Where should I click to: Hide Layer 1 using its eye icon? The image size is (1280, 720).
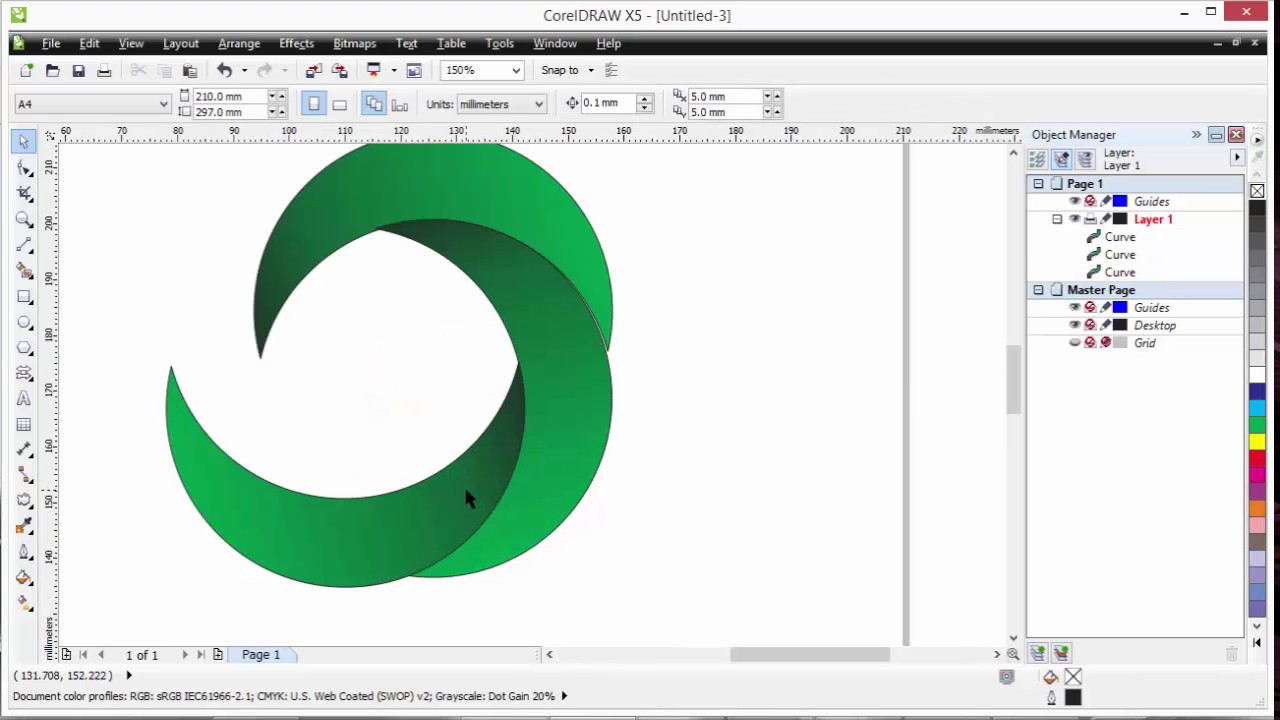[x=1074, y=219]
